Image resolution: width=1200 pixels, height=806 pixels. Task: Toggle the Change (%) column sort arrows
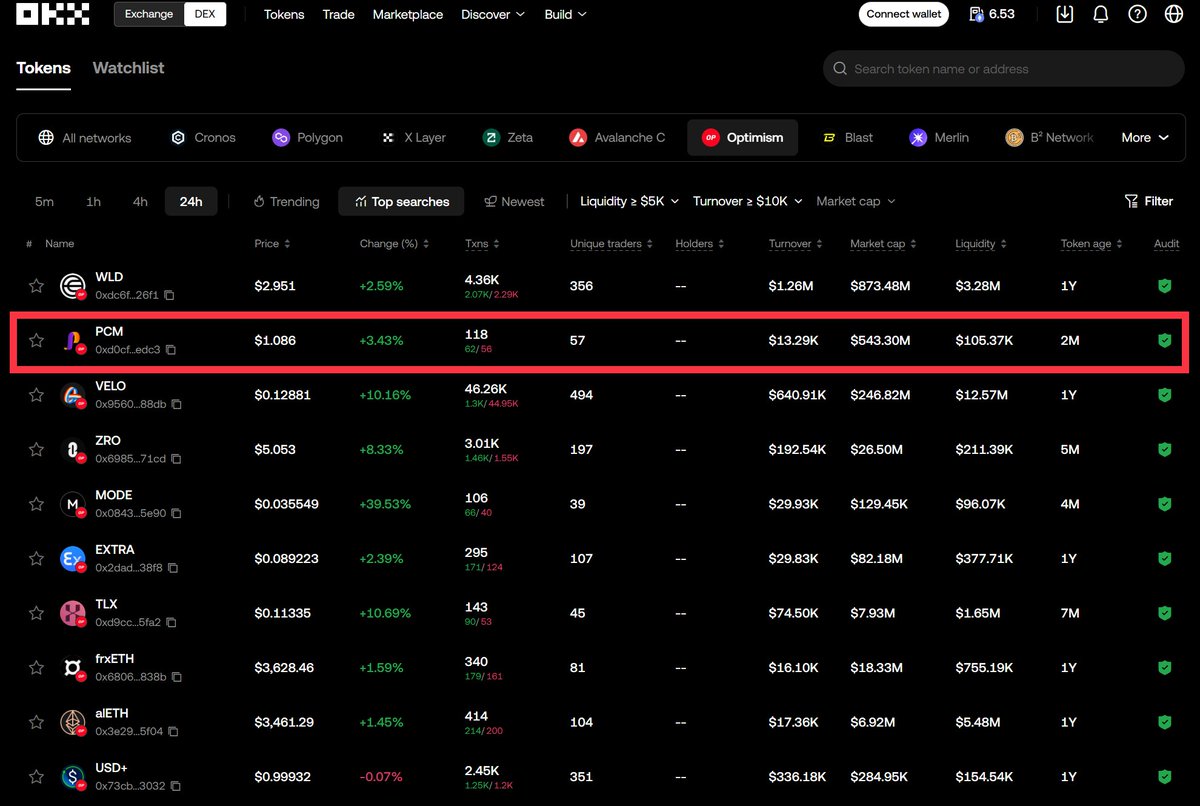tap(424, 243)
